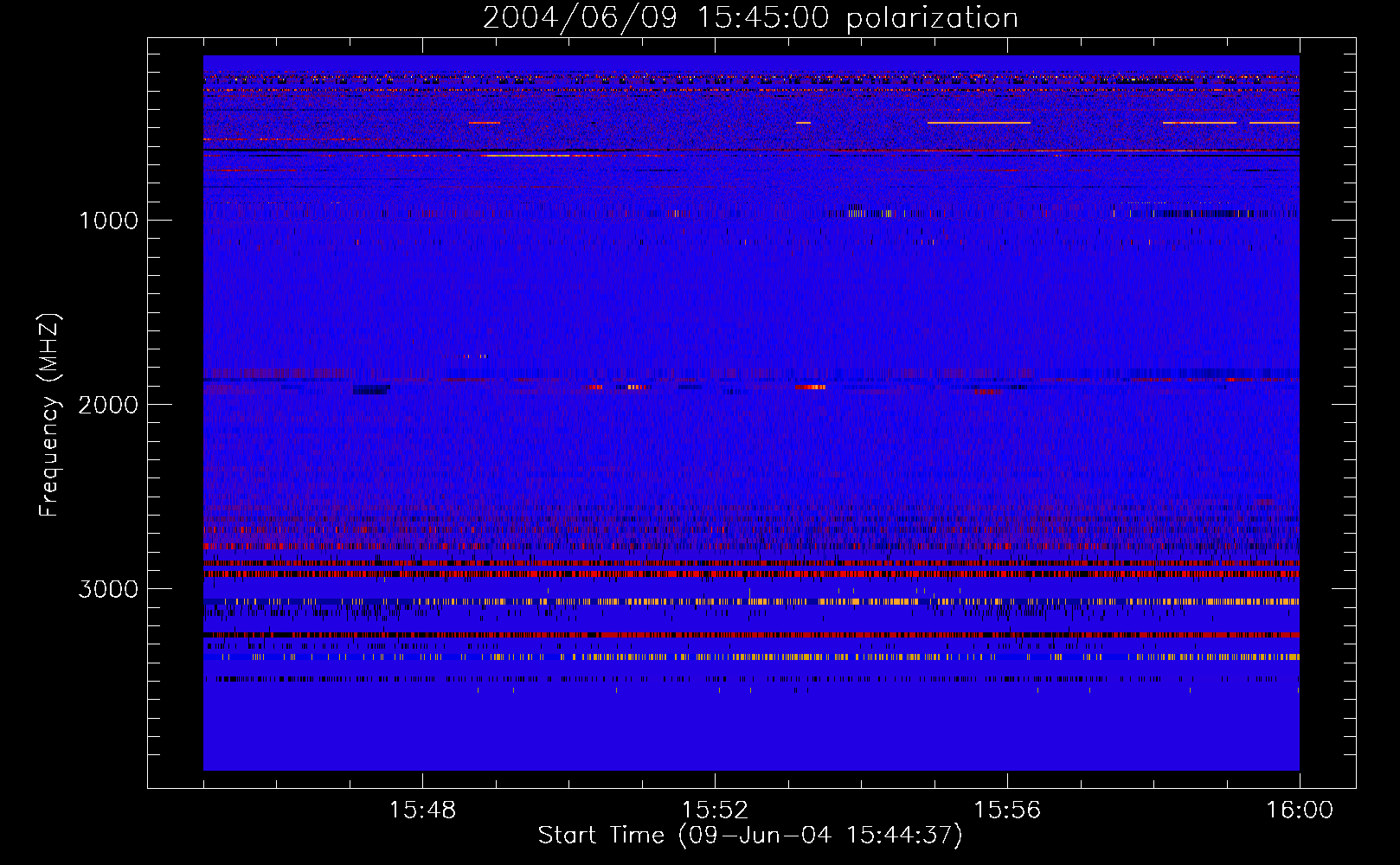
Task: Click the 15:48 time axis label
Action: coord(422,811)
